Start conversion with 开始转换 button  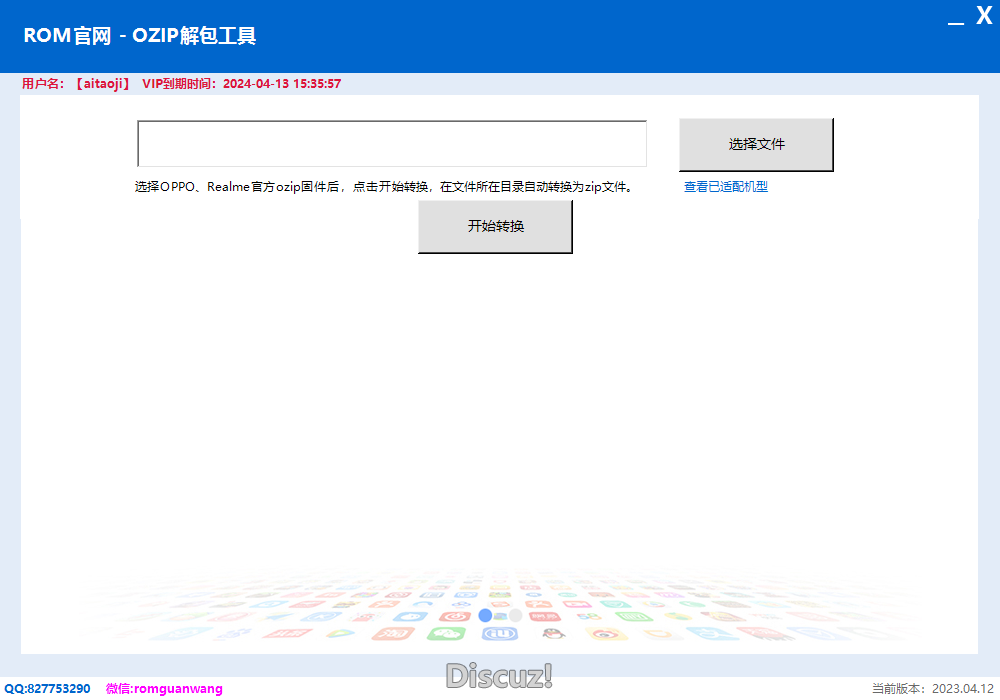point(496,226)
